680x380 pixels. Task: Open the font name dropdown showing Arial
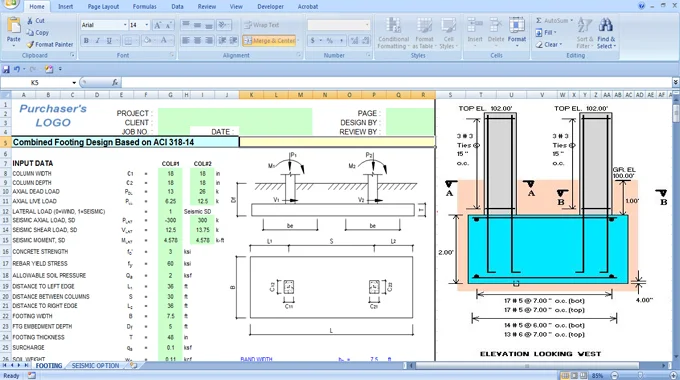tap(104, 25)
